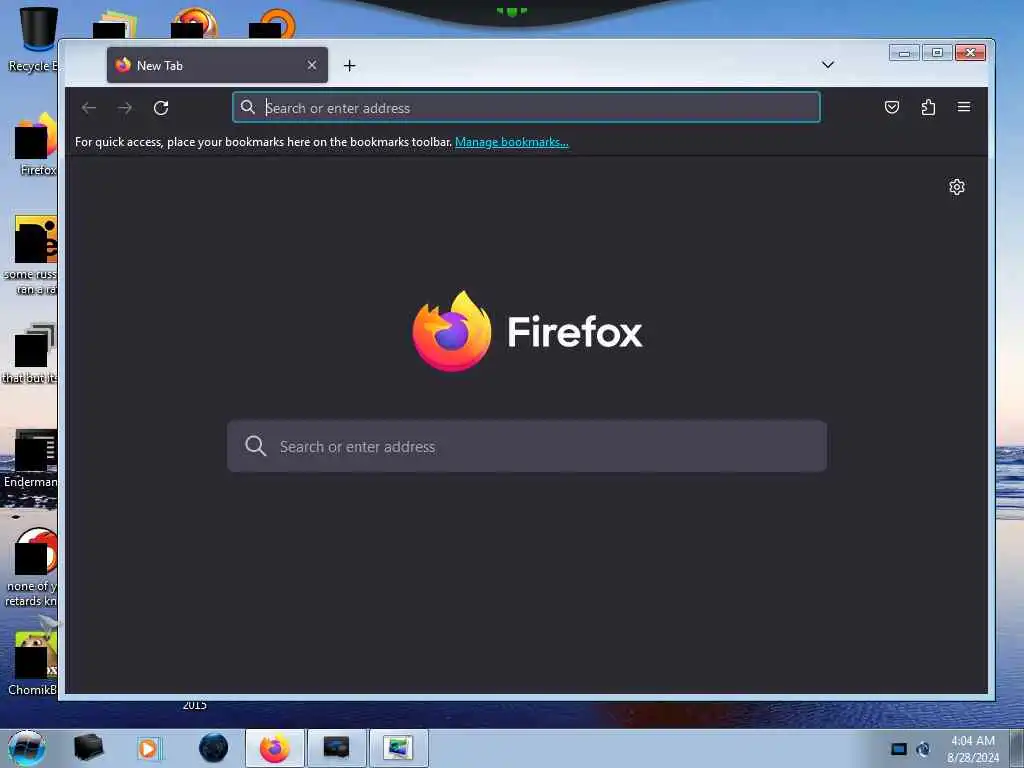Open the black box pinned taskbar icon

(88, 748)
